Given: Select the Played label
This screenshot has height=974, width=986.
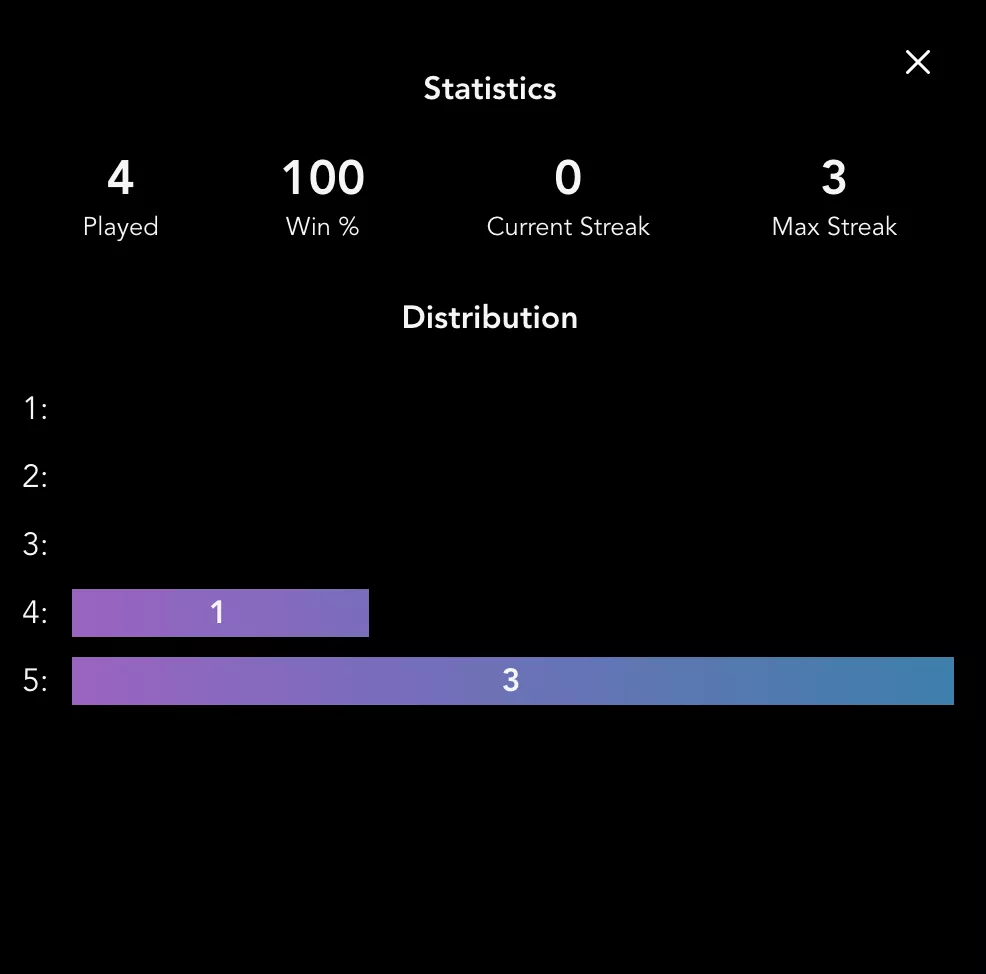Looking at the screenshot, I should click(x=120, y=227).
